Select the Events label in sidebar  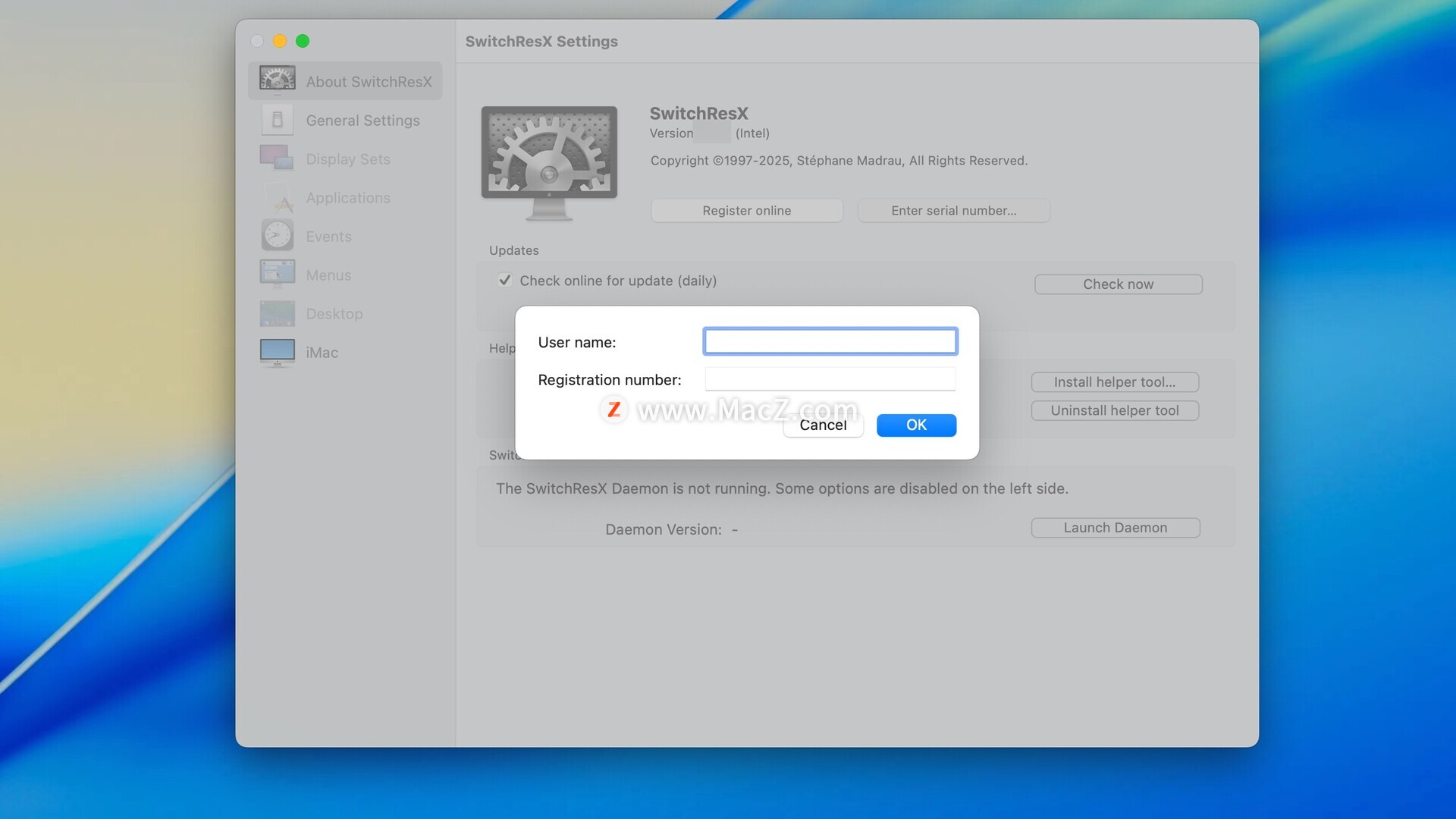click(328, 237)
